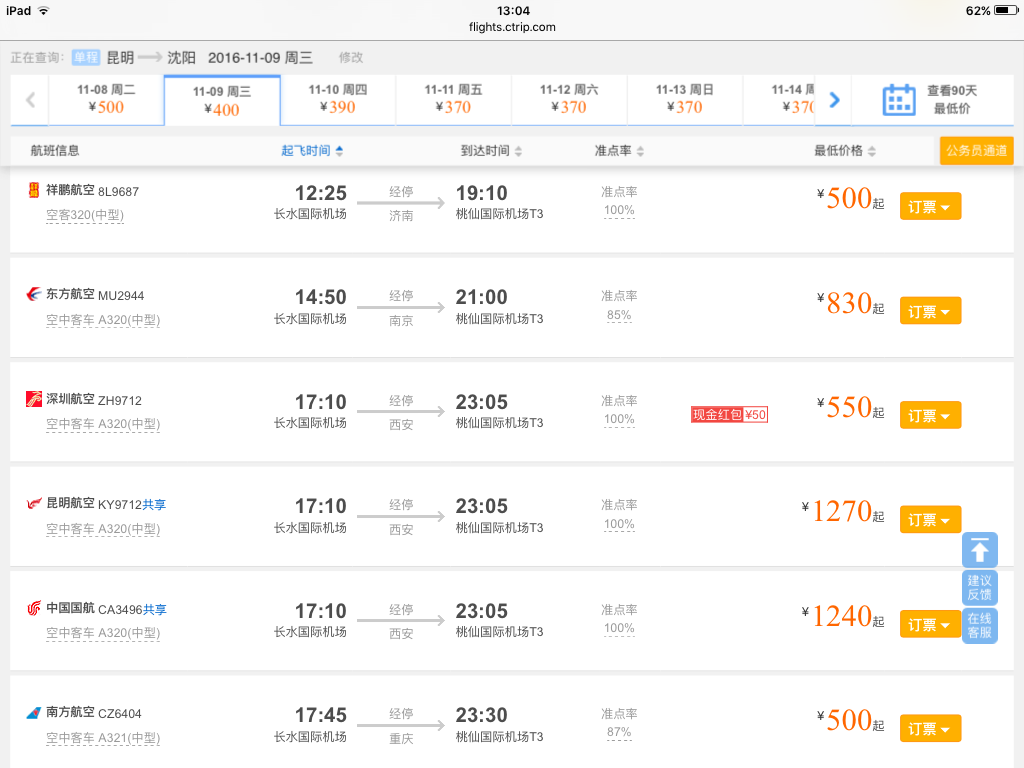The image size is (1024, 768).
Task: Click 单程 one-way badge
Action: [86, 57]
